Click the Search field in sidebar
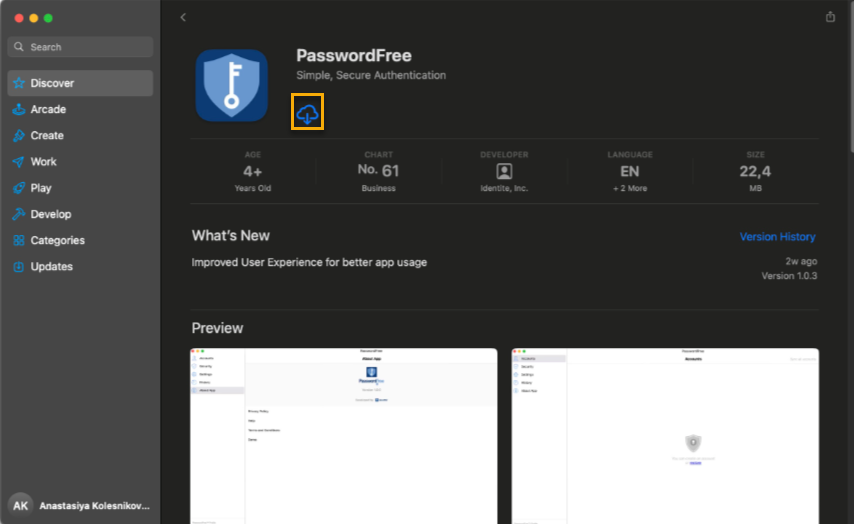This screenshot has height=524, width=854. tap(80, 47)
